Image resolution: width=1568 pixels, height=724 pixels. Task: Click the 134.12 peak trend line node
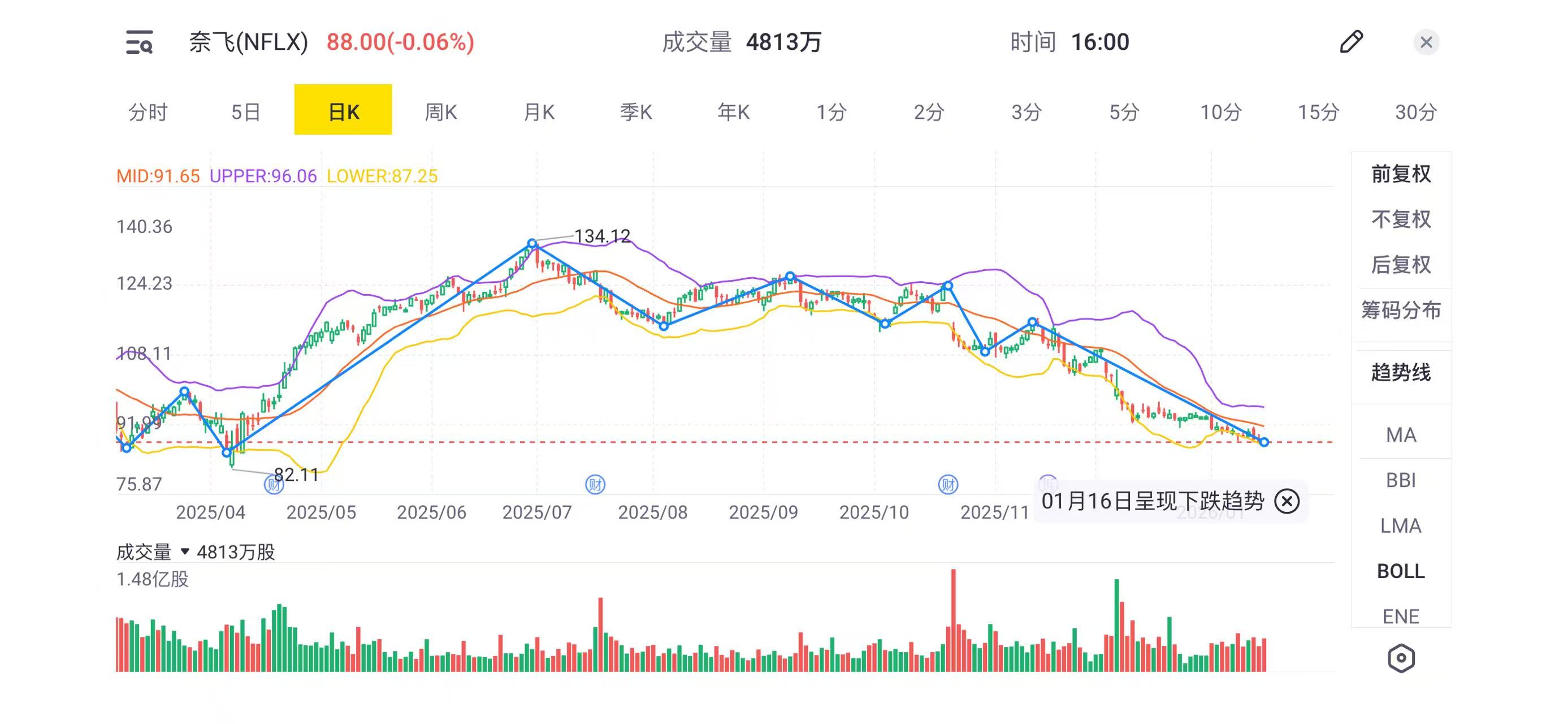(x=532, y=244)
